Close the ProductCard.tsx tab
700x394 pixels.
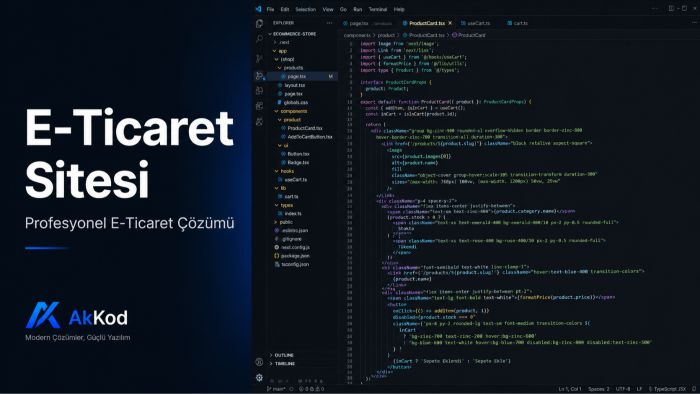pyautogui.click(x=450, y=23)
